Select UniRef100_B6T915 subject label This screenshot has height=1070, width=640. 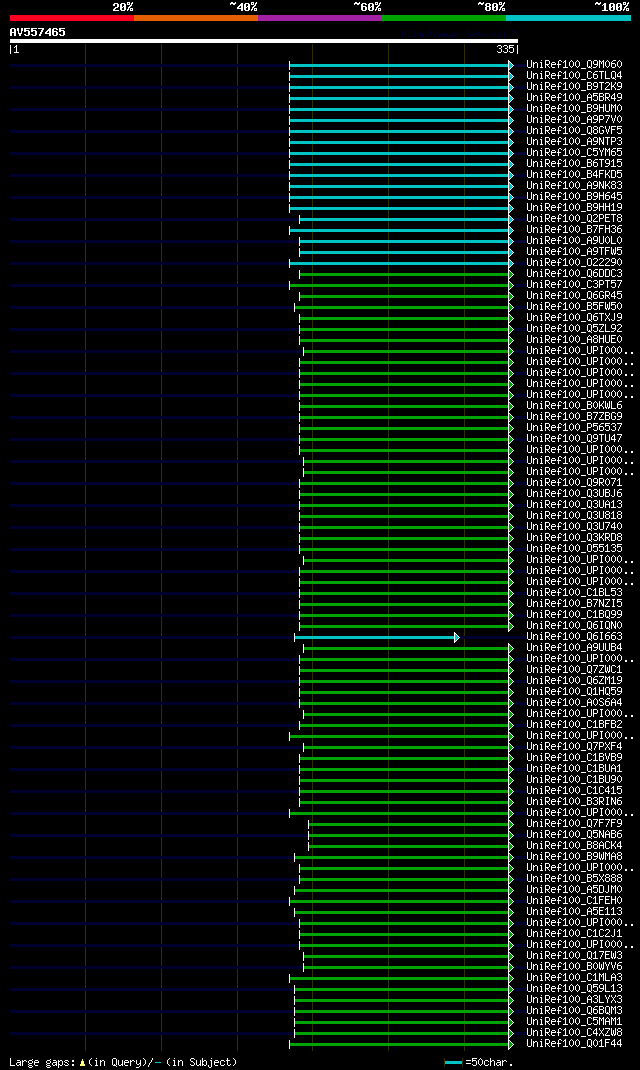click(x=574, y=164)
